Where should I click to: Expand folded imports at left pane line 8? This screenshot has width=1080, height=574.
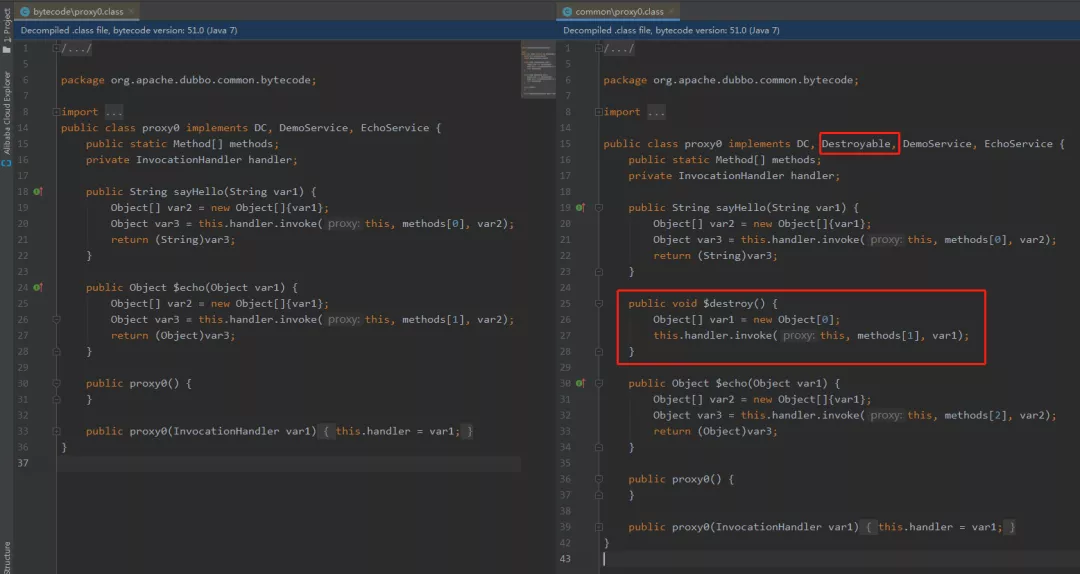(x=56, y=112)
